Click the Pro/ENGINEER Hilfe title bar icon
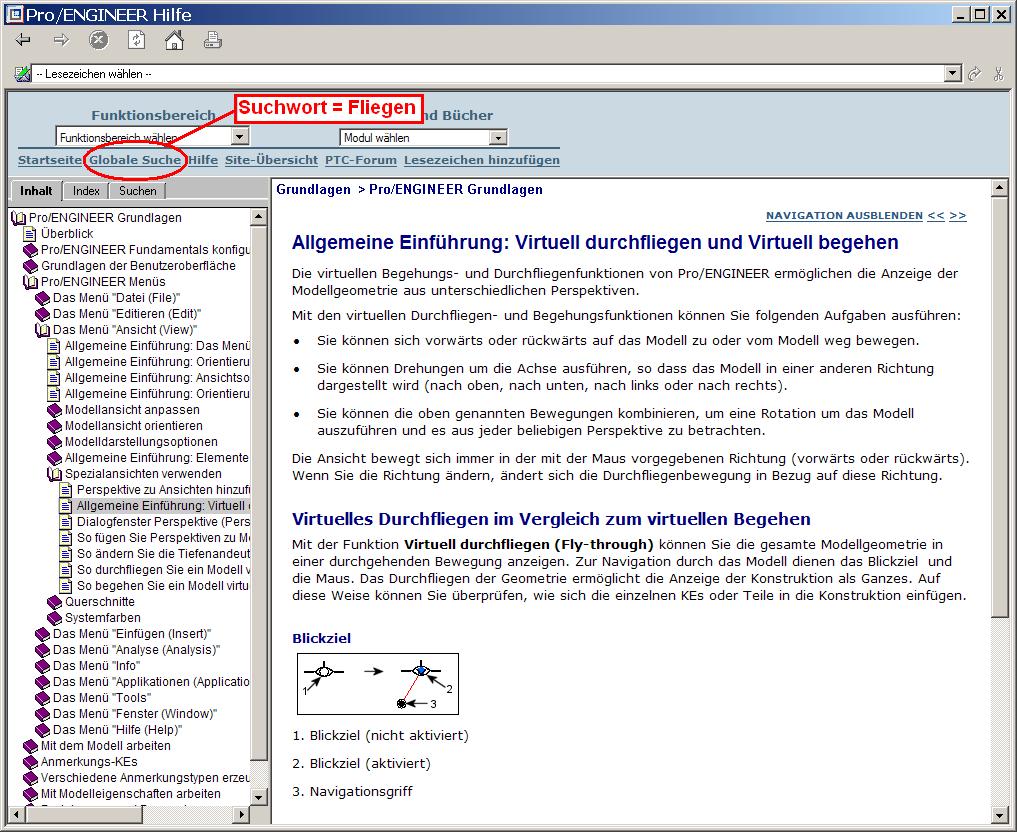This screenshot has width=1017, height=832. (14, 14)
